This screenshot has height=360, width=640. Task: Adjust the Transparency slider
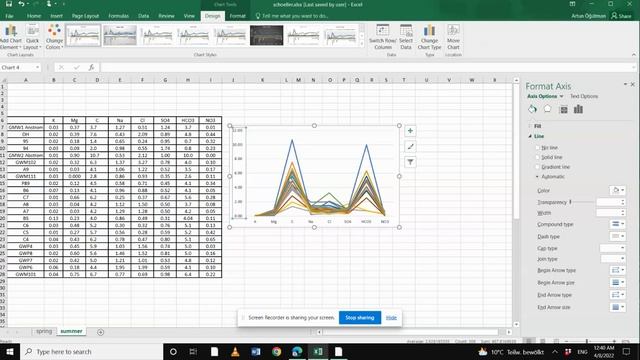pyautogui.click(x=571, y=202)
